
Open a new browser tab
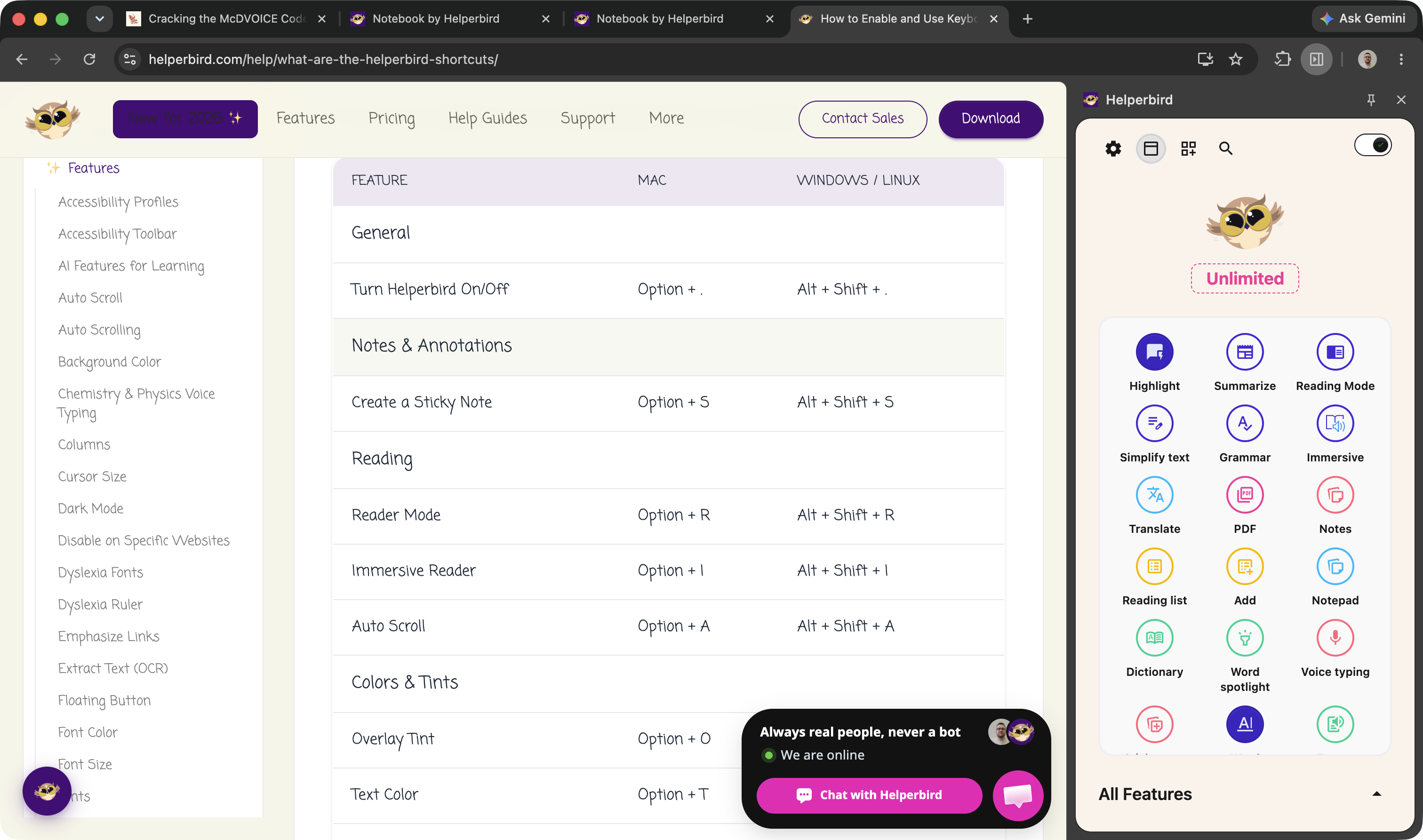click(x=1027, y=19)
